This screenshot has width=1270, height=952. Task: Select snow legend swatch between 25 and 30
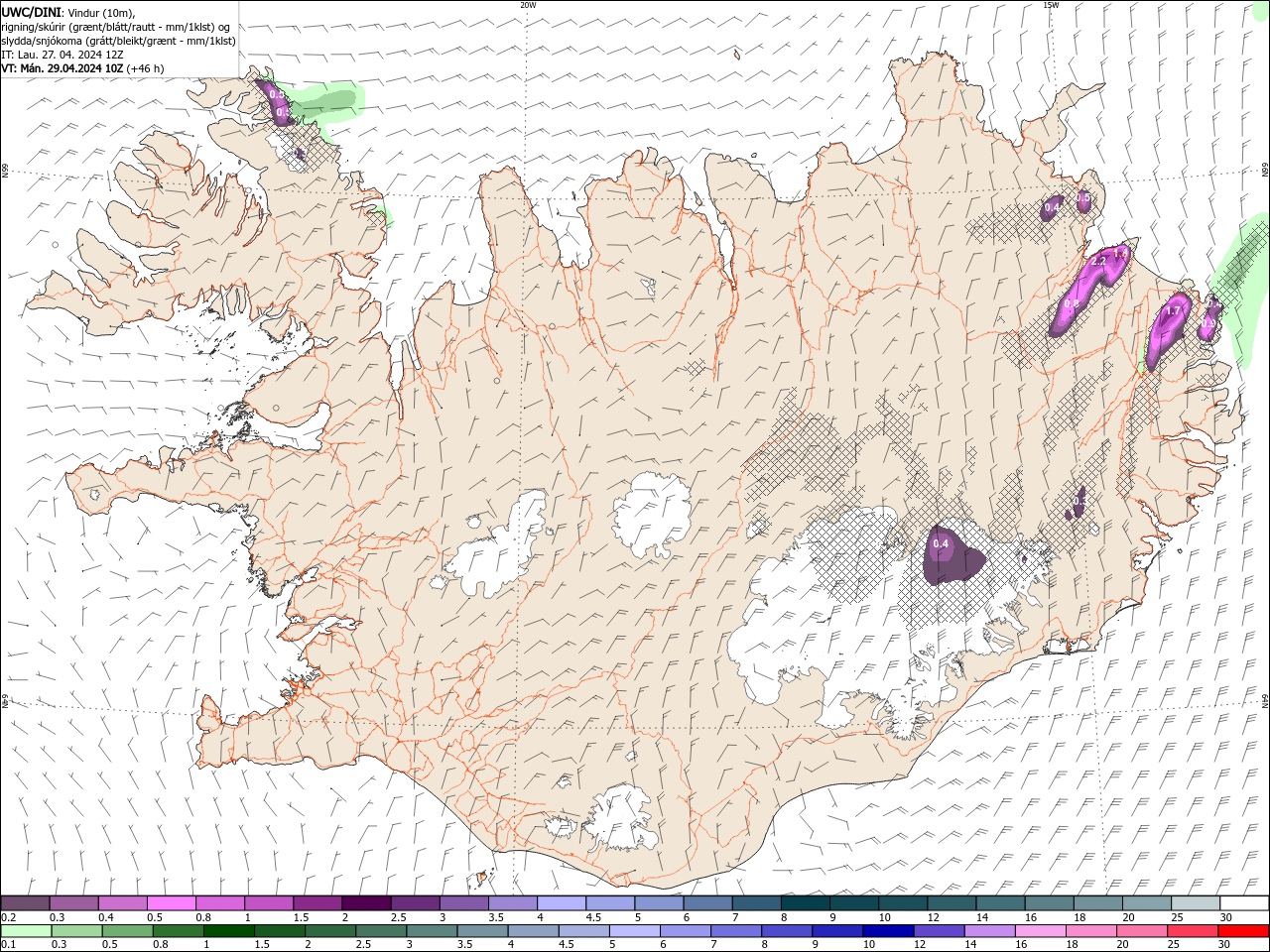click(x=1196, y=903)
